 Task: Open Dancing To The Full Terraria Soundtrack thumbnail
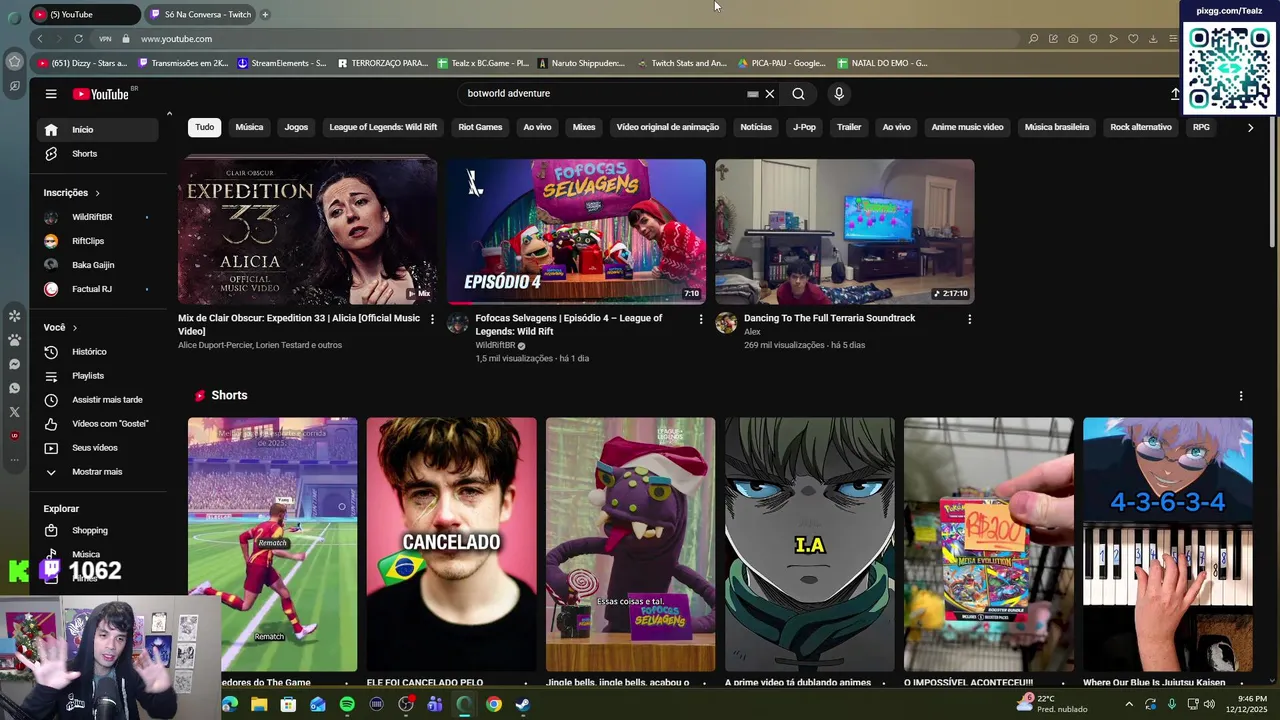coord(845,231)
